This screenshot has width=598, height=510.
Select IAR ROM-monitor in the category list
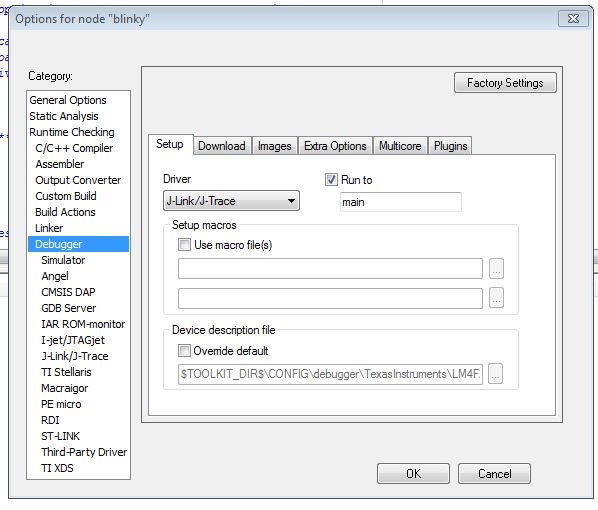pyautogui.click(x=78, y=324)
